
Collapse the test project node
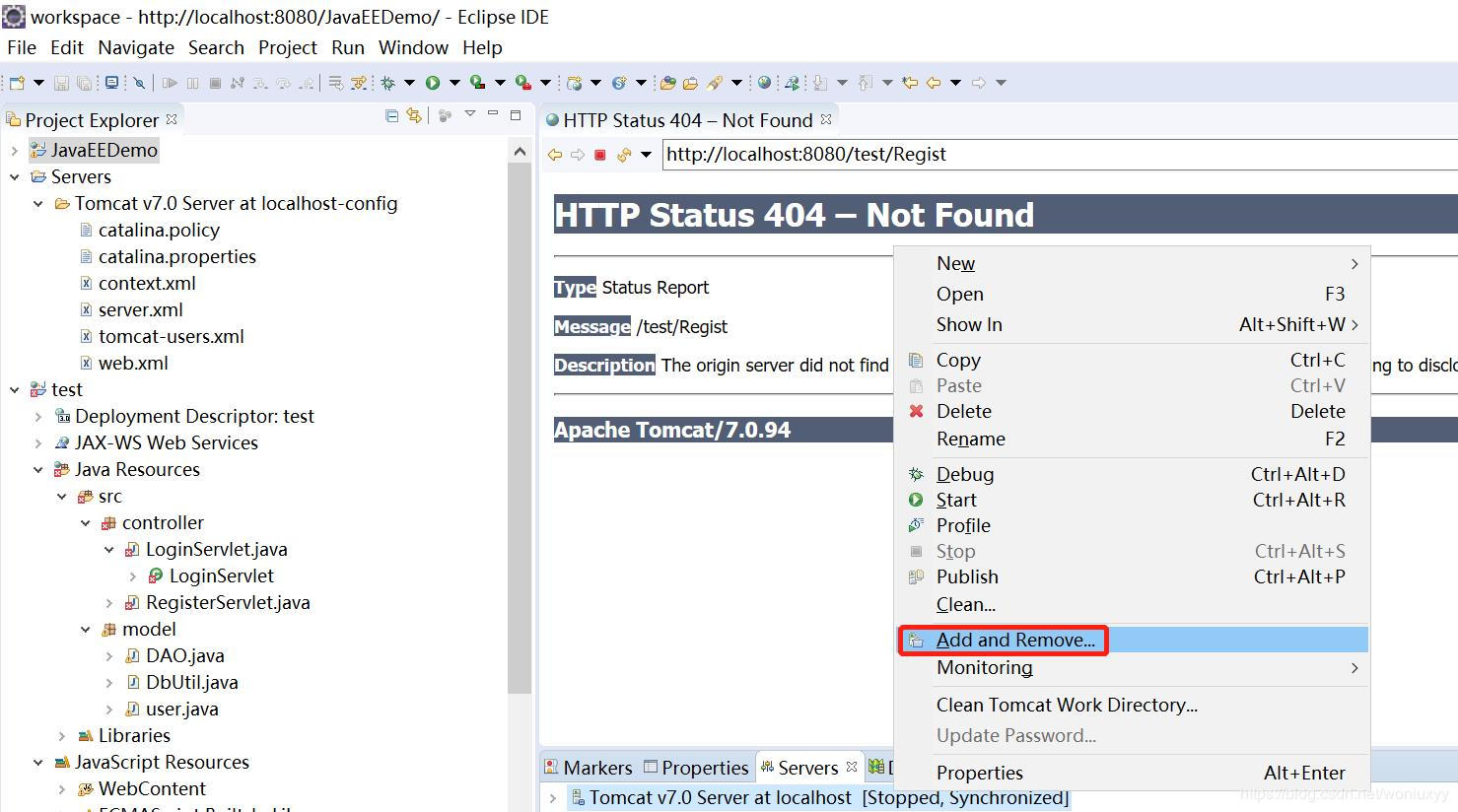coord(14,390)
